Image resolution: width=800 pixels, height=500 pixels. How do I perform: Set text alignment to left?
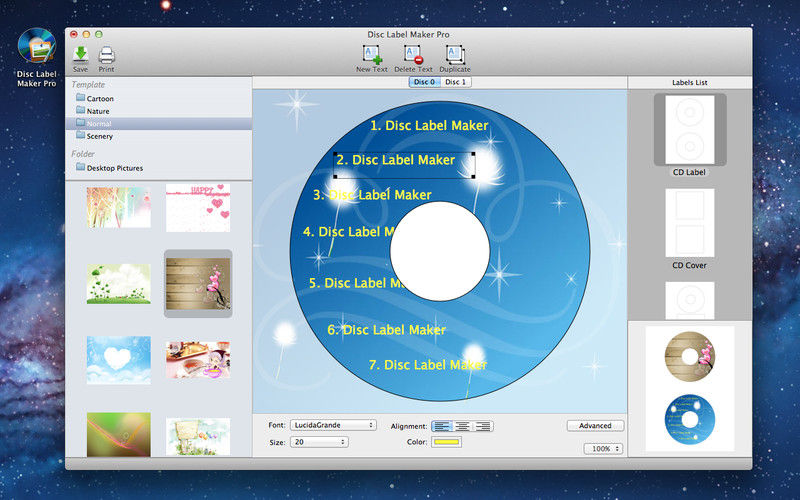(443, 426)
